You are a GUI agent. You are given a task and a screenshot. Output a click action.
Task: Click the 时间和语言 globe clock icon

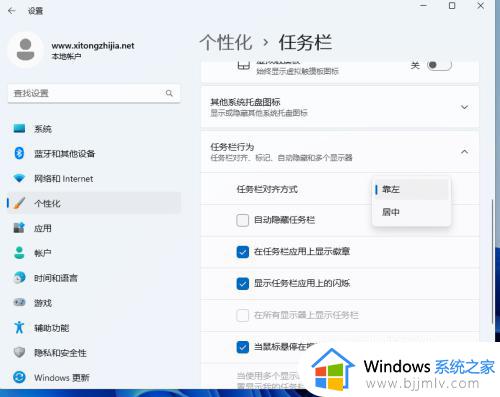(19, 278)
